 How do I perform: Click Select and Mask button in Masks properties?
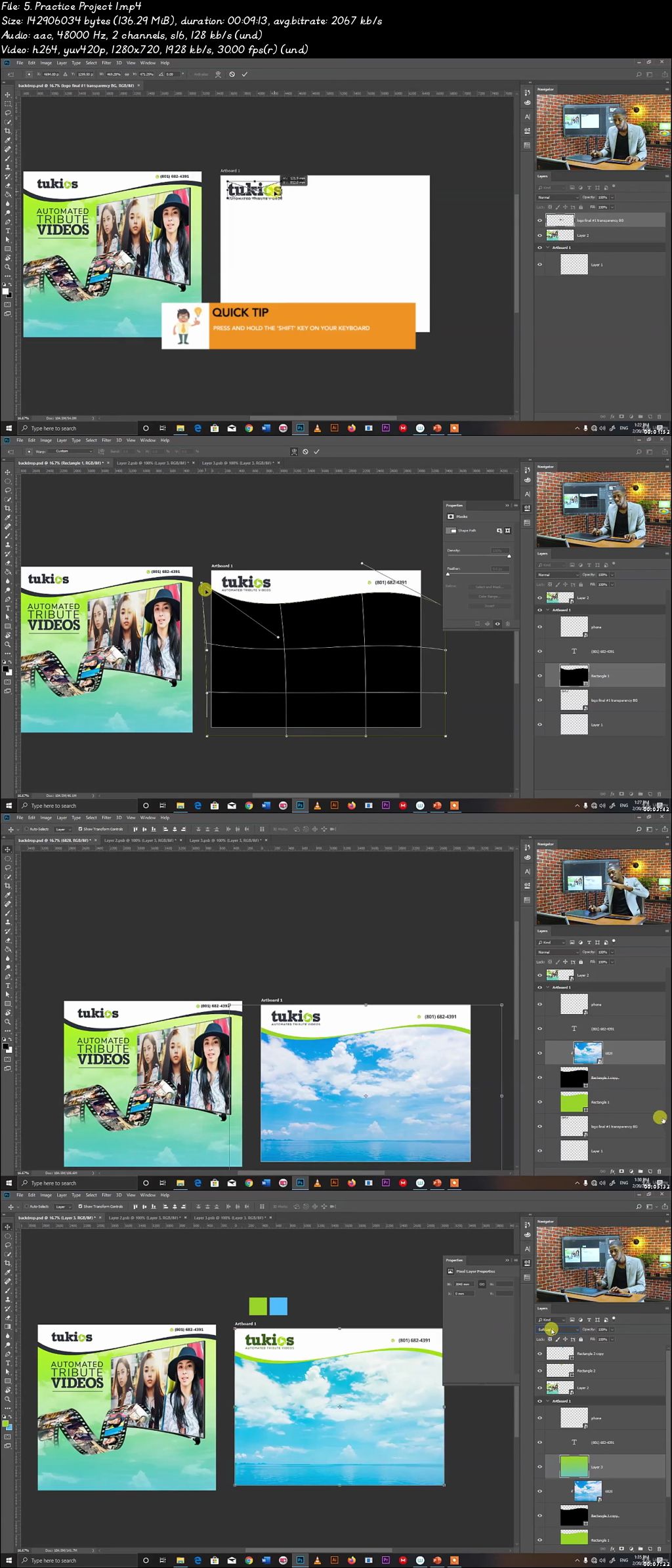point(489,587)
